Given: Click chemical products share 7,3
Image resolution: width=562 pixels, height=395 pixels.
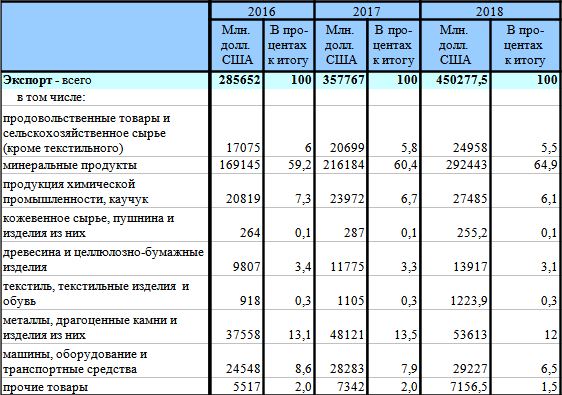Looking at the screenshot, I should (303, 199).
